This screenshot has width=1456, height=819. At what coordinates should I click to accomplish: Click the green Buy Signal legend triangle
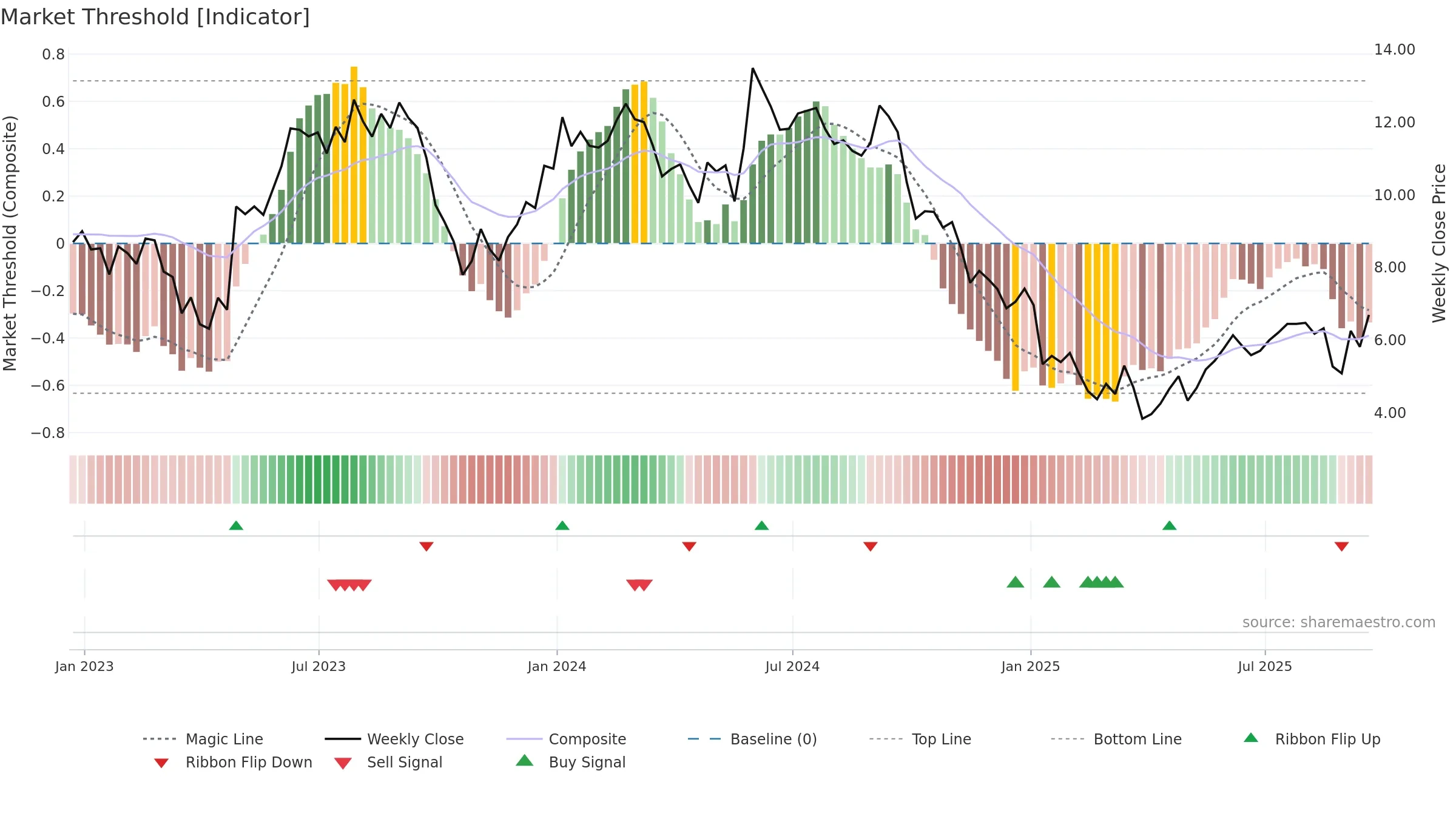525,760
